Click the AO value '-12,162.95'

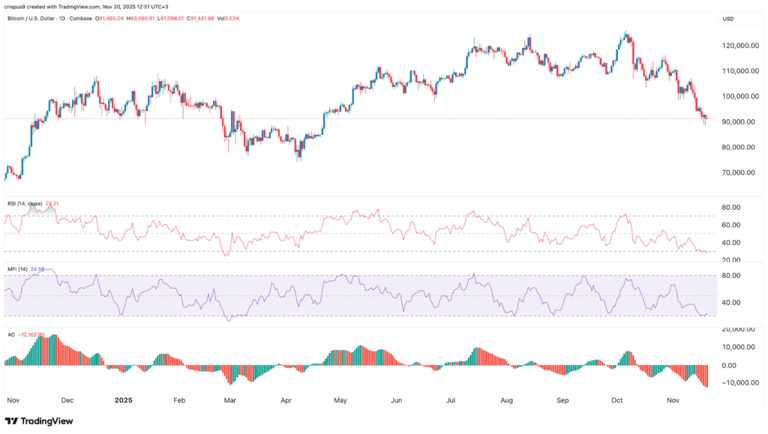[31, 335]
